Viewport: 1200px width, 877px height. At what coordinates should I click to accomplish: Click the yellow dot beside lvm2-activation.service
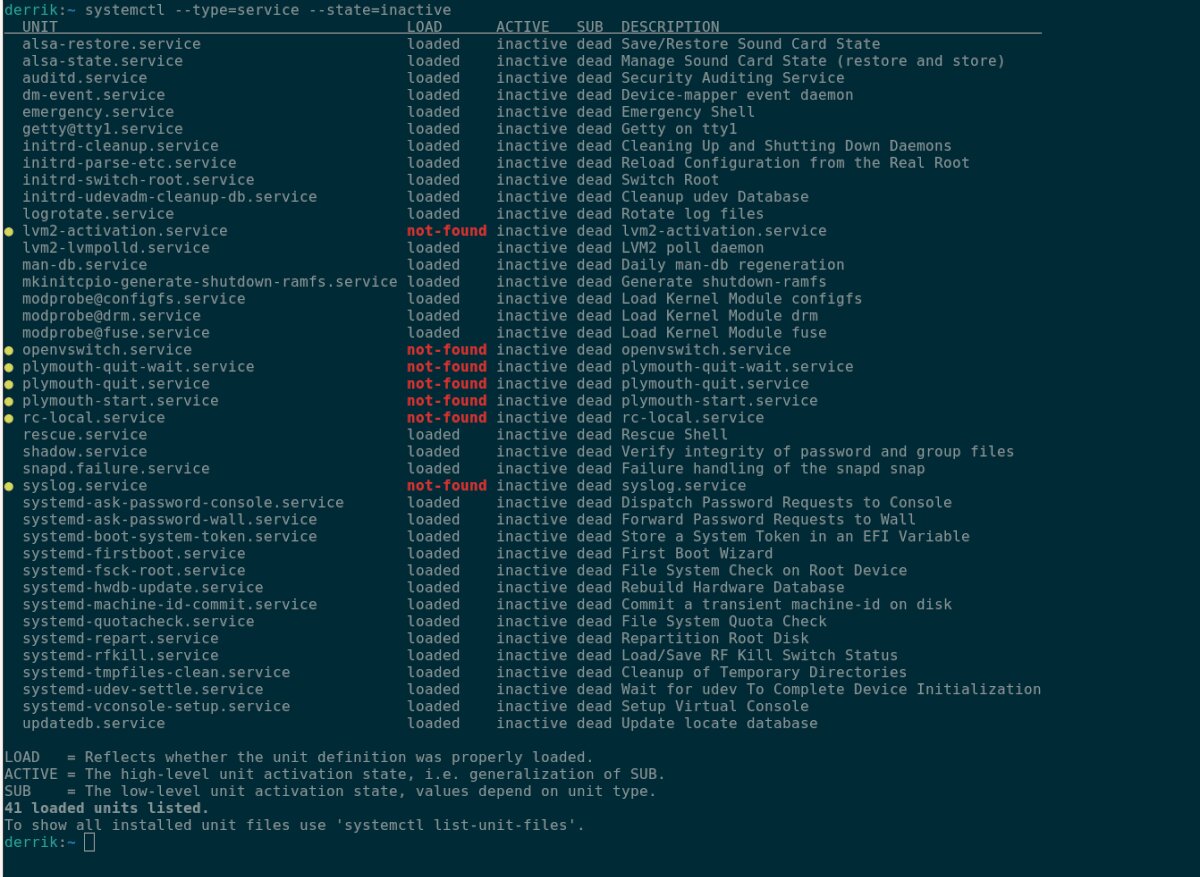pyautogui.click(x=9, y=231)
